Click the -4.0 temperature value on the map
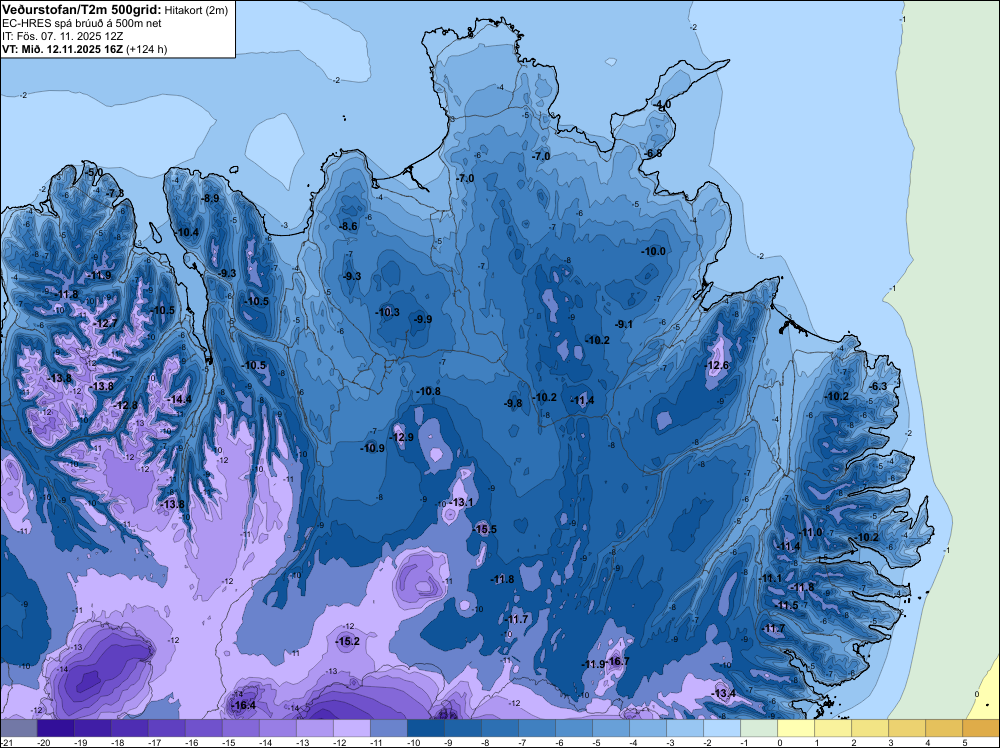Screen dimensions: 1000x748 tap(663, 105)
